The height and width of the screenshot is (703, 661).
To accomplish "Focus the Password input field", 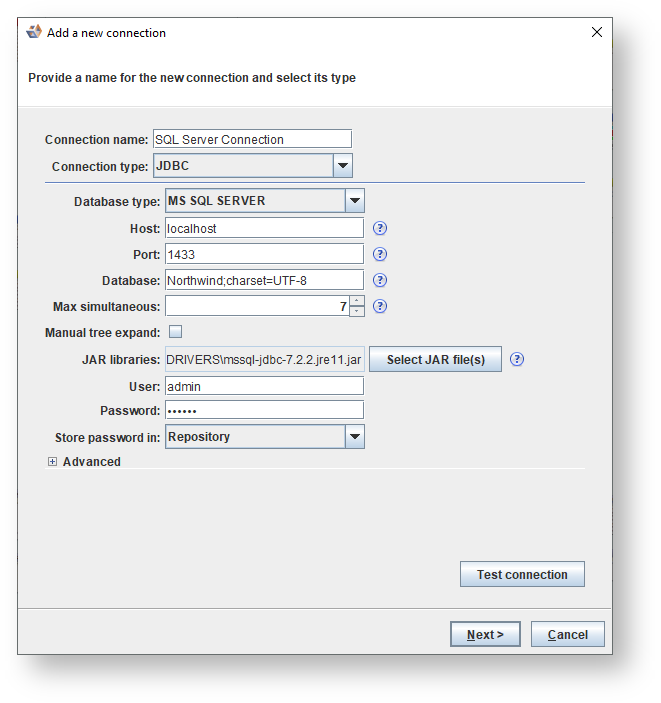I will (x=264, y=410).
